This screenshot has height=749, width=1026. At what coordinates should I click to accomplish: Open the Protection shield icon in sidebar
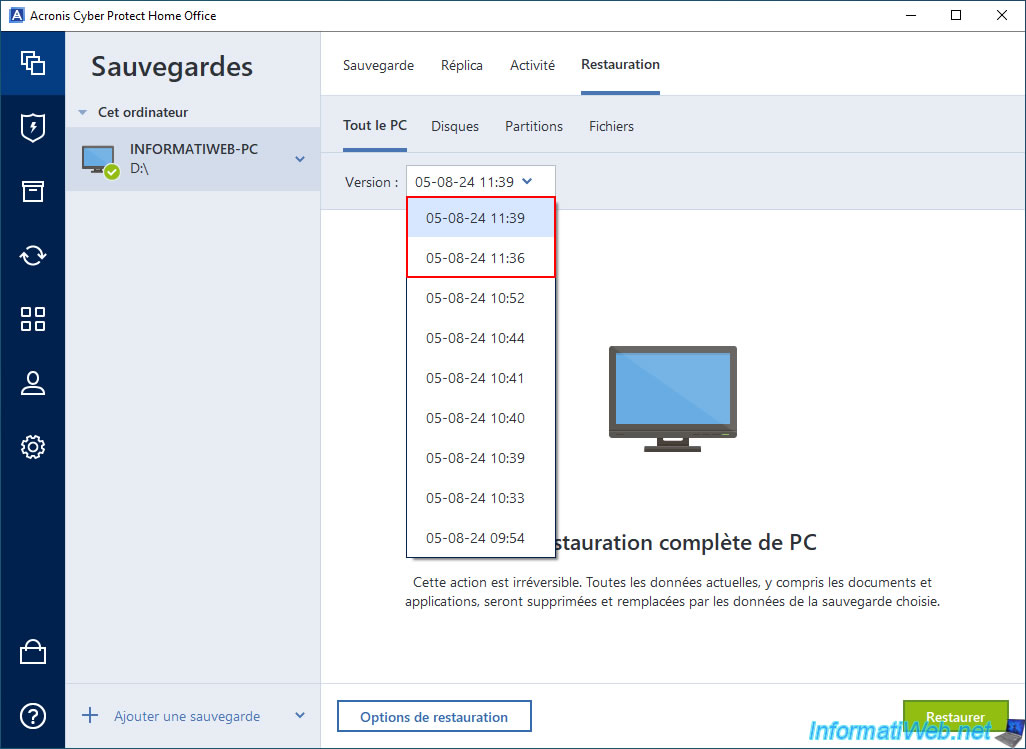(33, 128)
